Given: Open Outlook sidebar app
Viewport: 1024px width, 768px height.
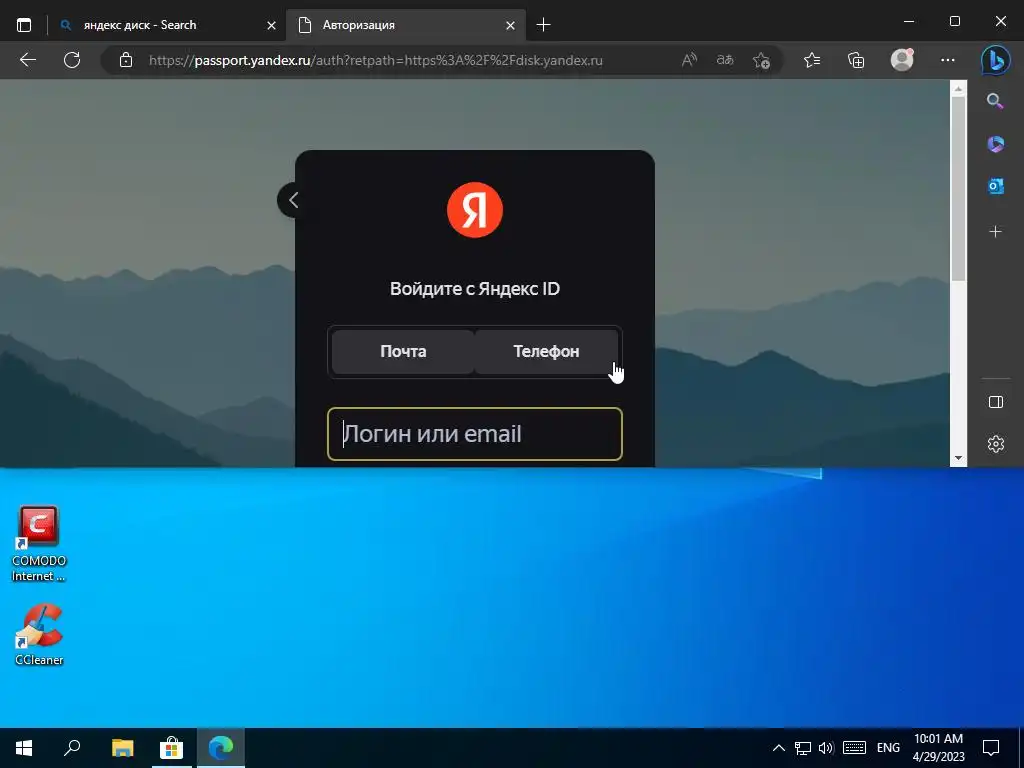Looking at the screenshot, I should [995, 187].
